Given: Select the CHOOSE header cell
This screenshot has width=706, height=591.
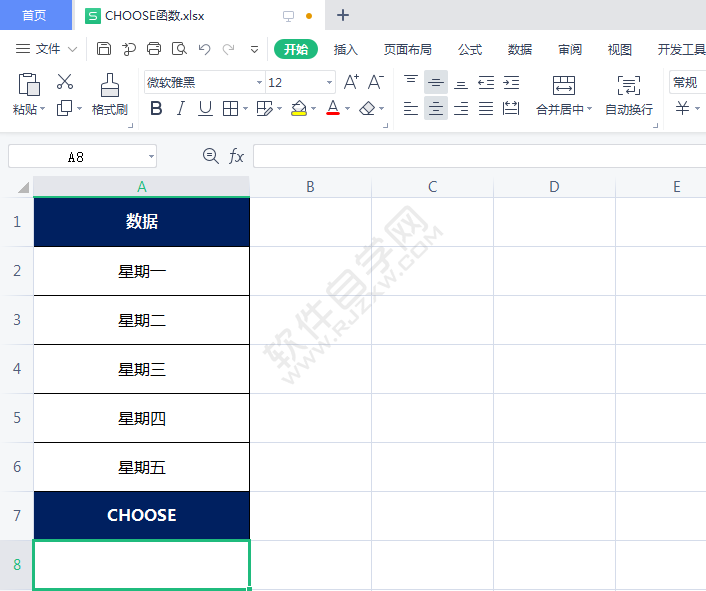Looking at the screenshot, I should (x=142, y=515).
